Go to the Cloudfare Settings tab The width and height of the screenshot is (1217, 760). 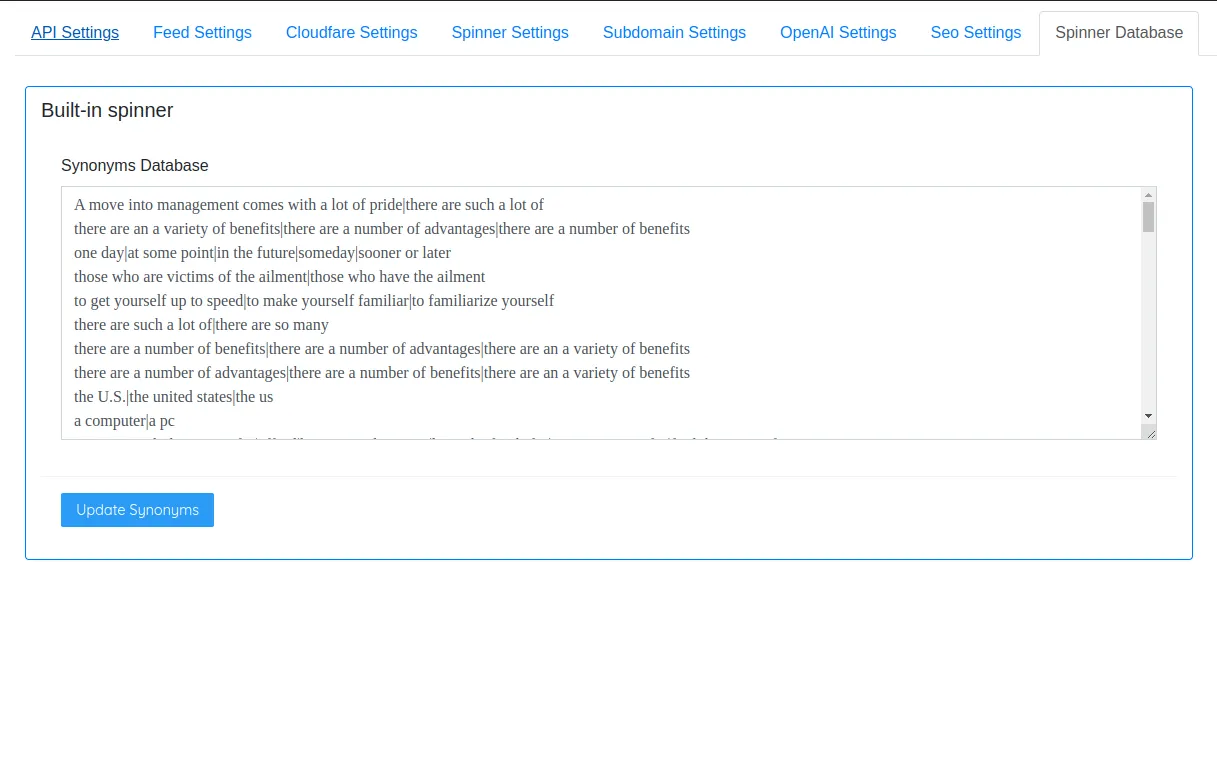point(351,32)
